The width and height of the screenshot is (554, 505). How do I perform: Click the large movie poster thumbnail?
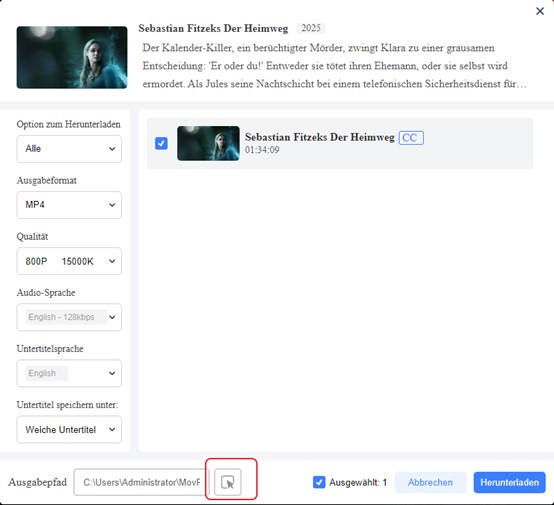(x=72, y=57)
